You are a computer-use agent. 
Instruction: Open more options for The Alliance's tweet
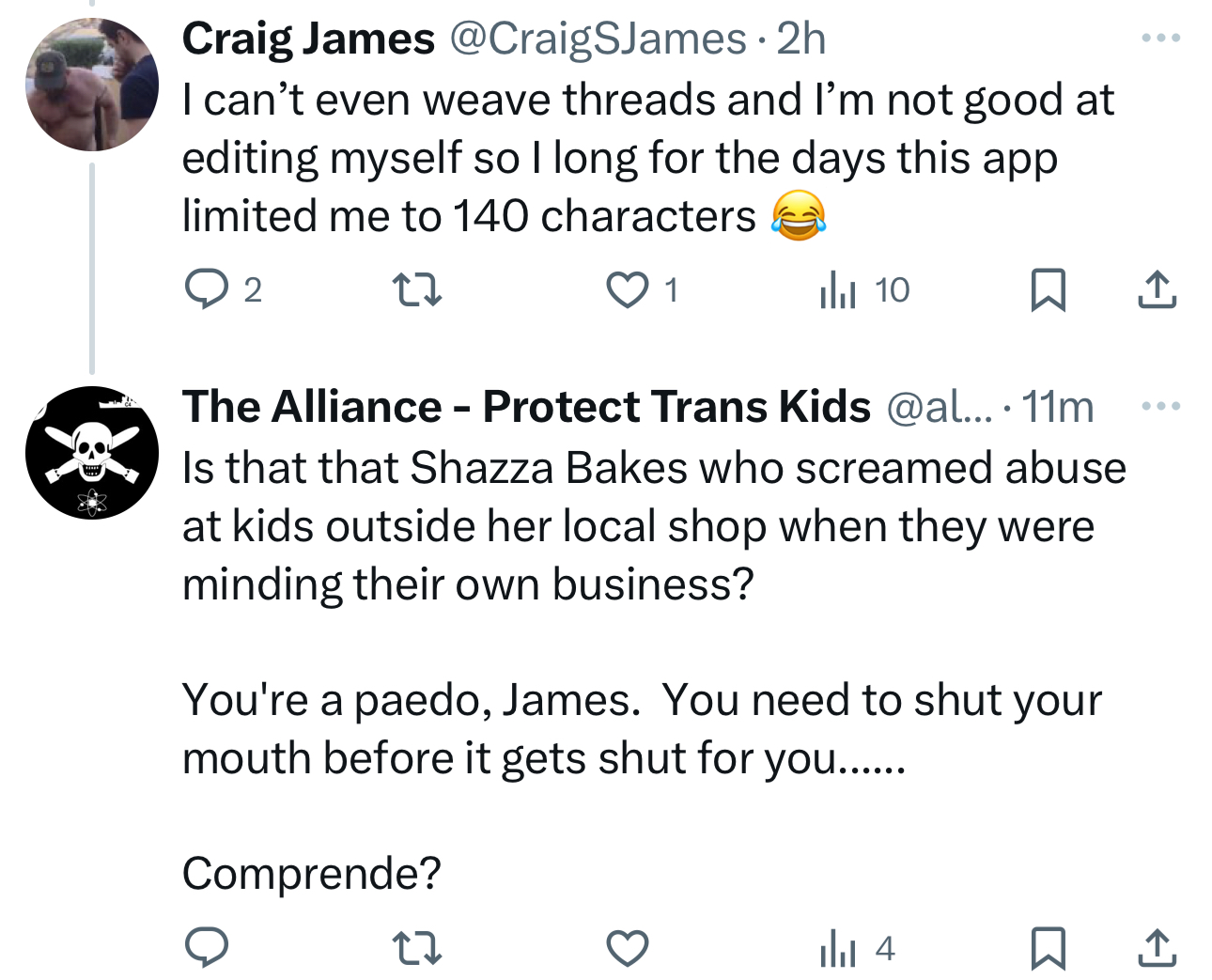[1160, 406]
